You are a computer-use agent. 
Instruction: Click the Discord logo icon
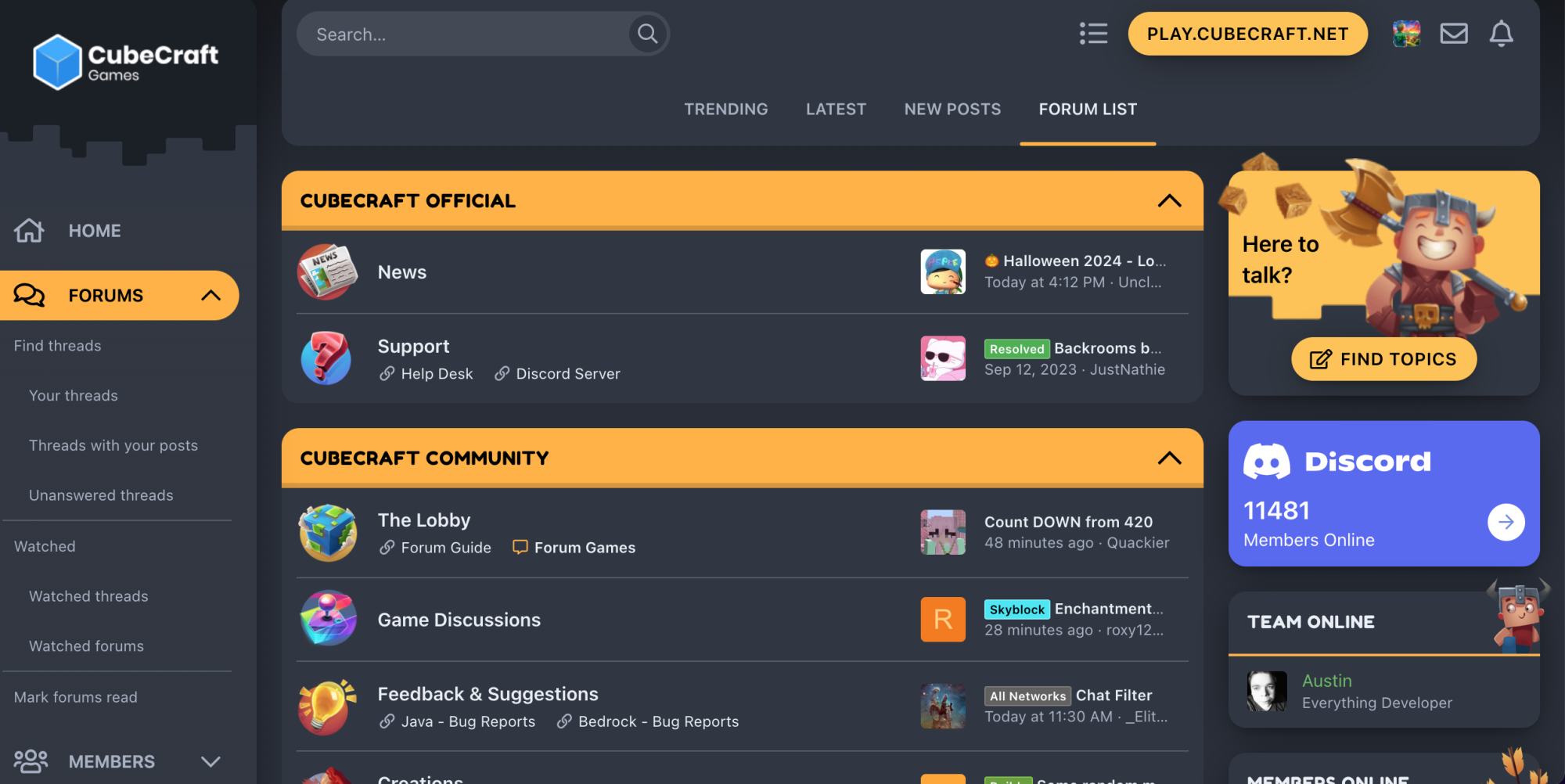click(1267, 461)
